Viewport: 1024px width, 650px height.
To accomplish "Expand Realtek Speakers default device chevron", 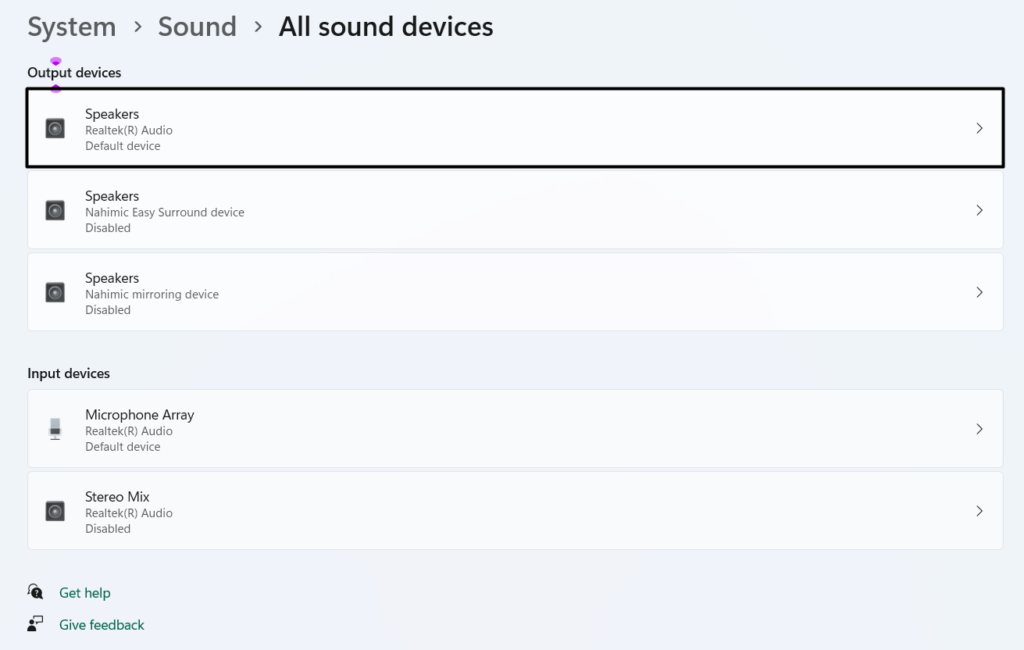I will (979, 128).
